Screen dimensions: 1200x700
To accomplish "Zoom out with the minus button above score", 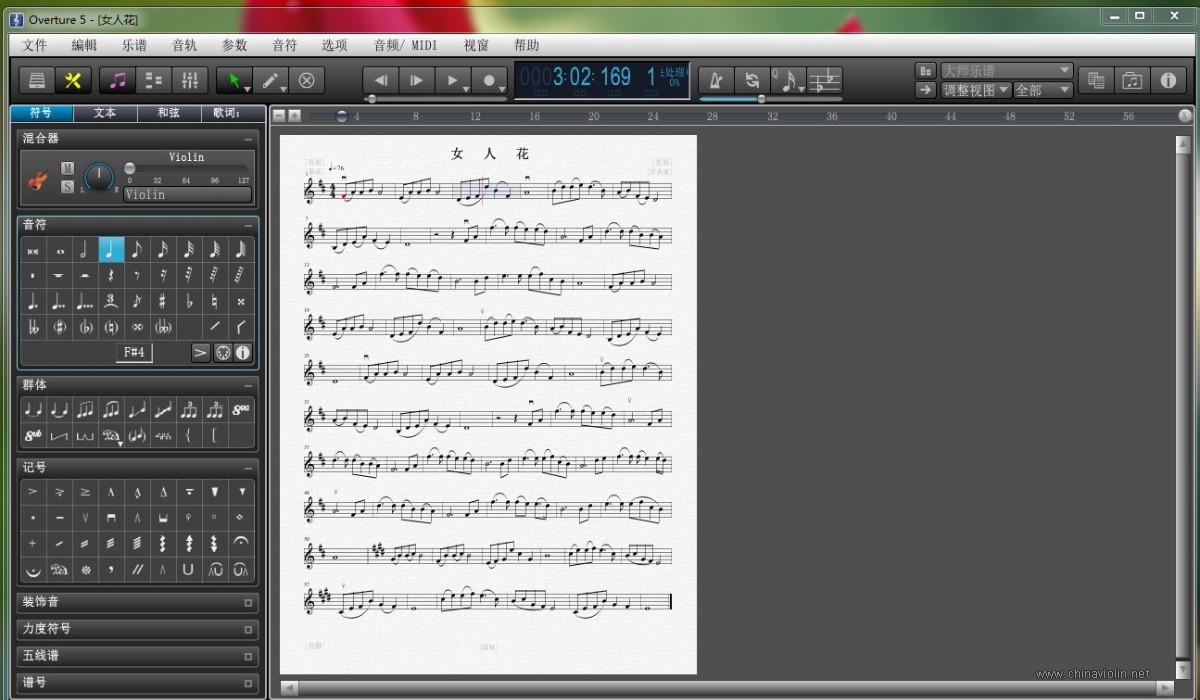I will 280,116.
